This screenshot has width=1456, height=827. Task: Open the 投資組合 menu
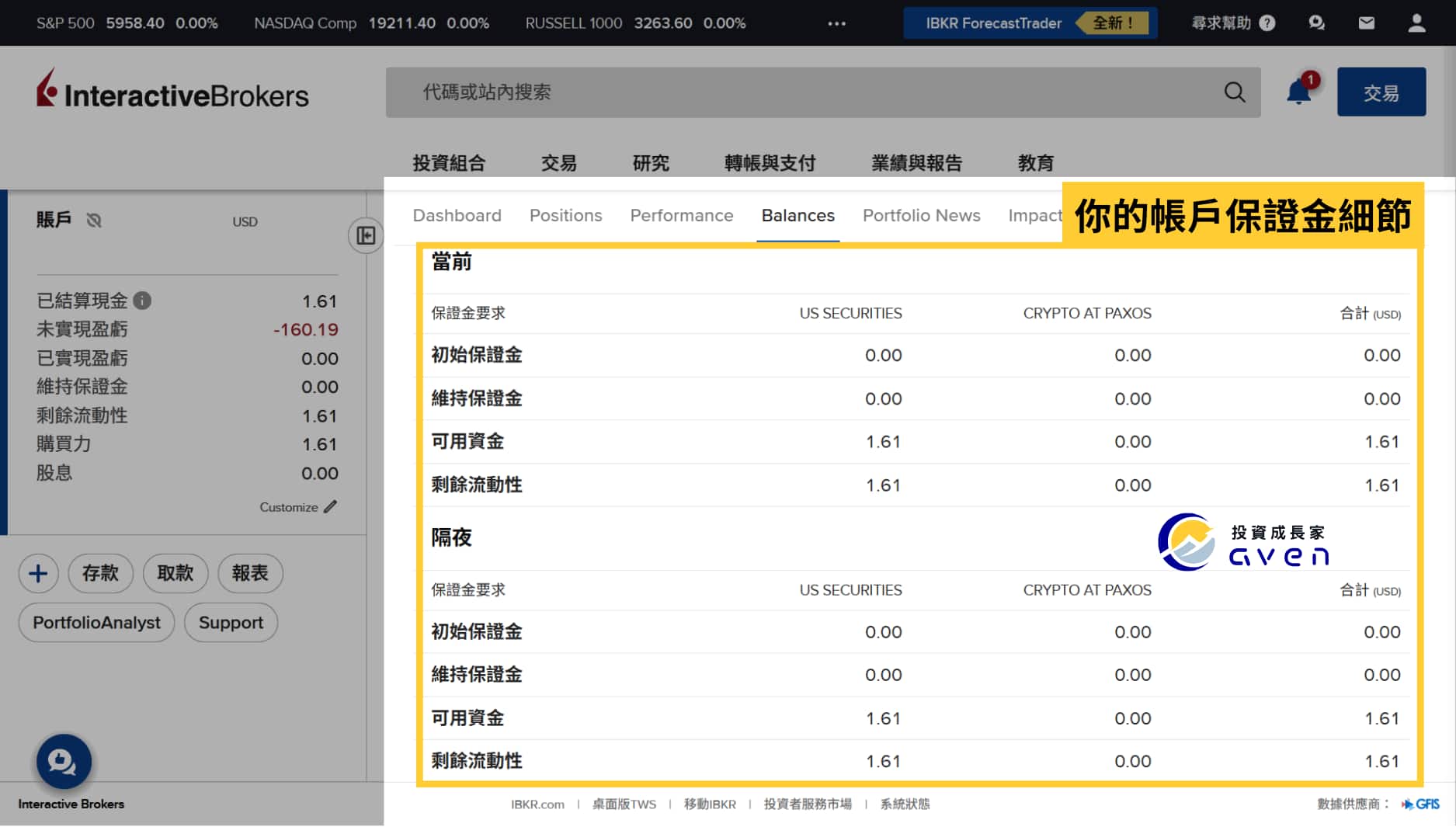pos(449,162)
